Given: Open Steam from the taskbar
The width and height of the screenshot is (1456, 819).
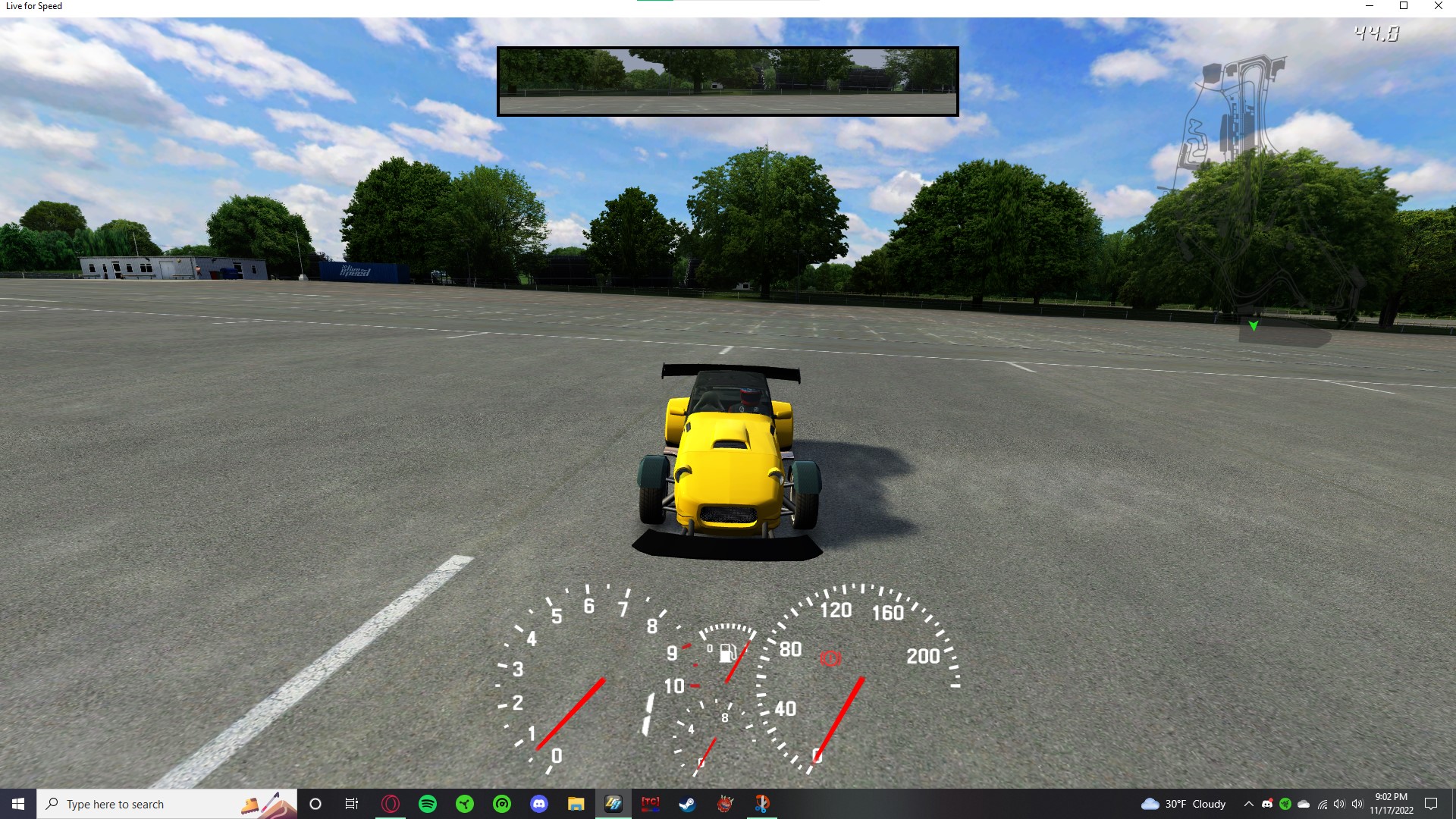Looking at the screenshot, I should (x=688, y=804).
